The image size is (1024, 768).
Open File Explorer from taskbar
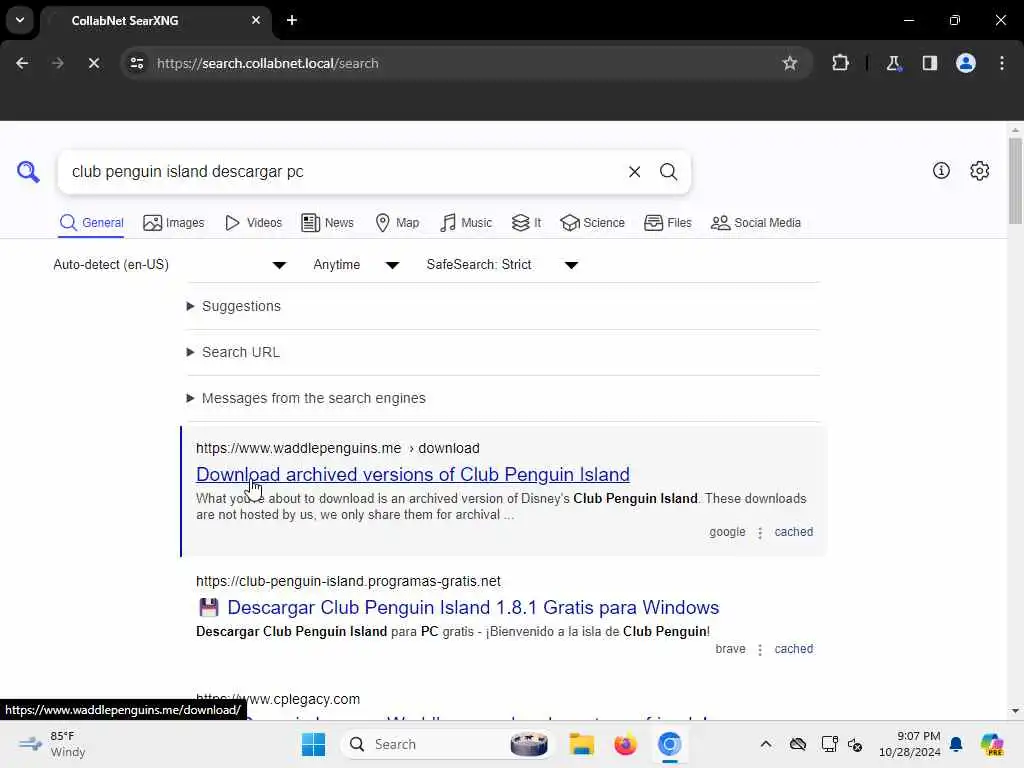click(x=581, y=744)
